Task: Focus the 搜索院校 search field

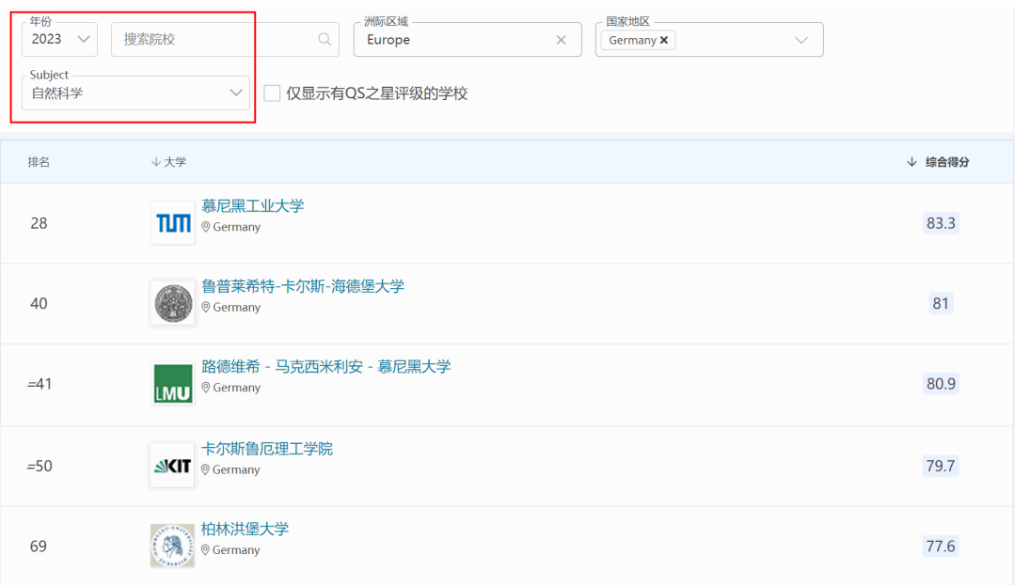Action: point(225,39)
